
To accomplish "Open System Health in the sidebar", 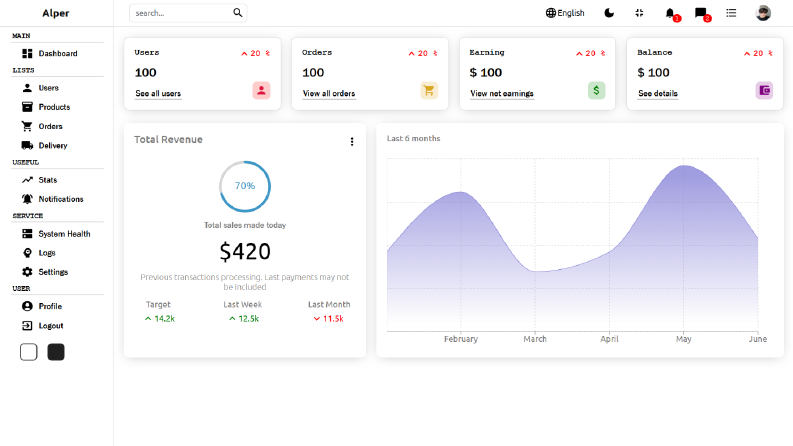I will click(x=57, y=234).
